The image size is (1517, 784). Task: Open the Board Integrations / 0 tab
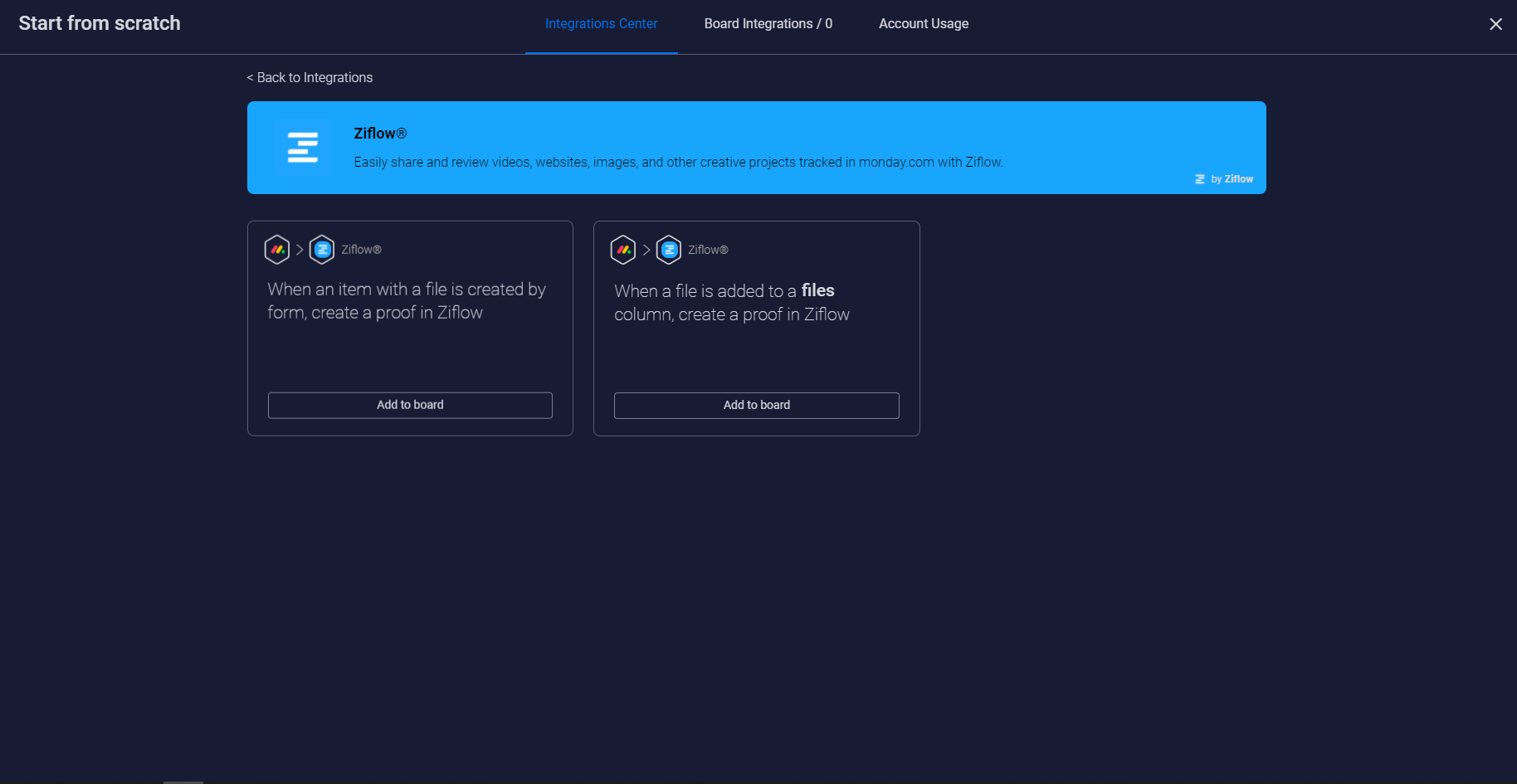coord(768,24)
